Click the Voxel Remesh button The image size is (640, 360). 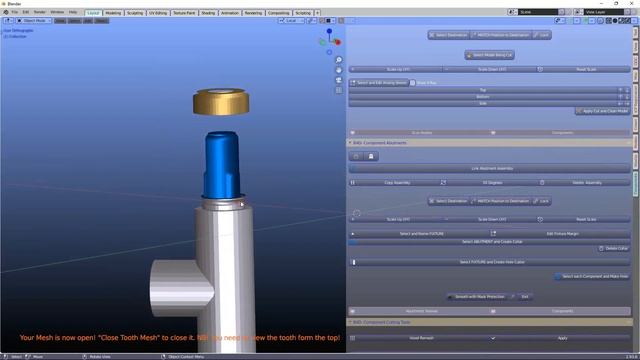[419, 338]
